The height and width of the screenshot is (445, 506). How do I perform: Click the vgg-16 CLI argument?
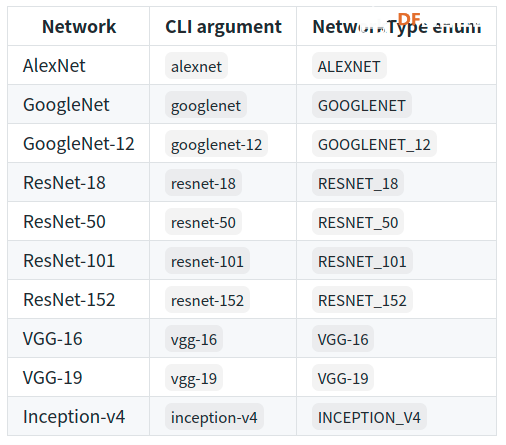194,339
